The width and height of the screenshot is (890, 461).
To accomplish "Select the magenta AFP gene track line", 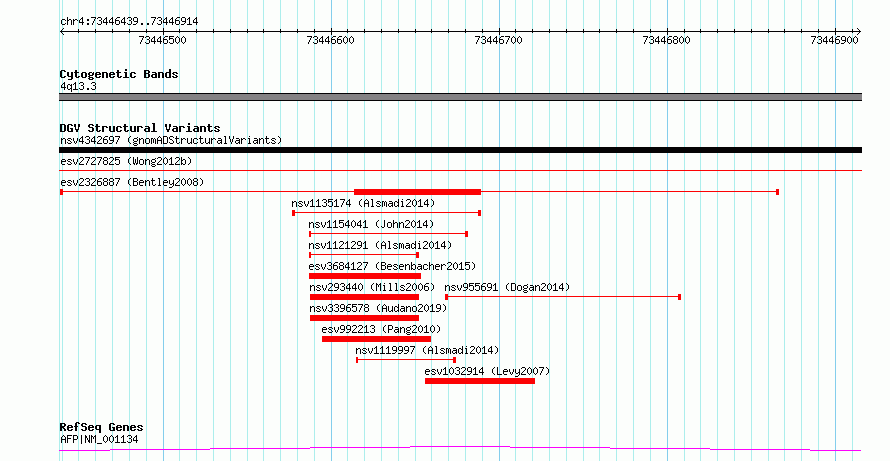I will 460,449.
